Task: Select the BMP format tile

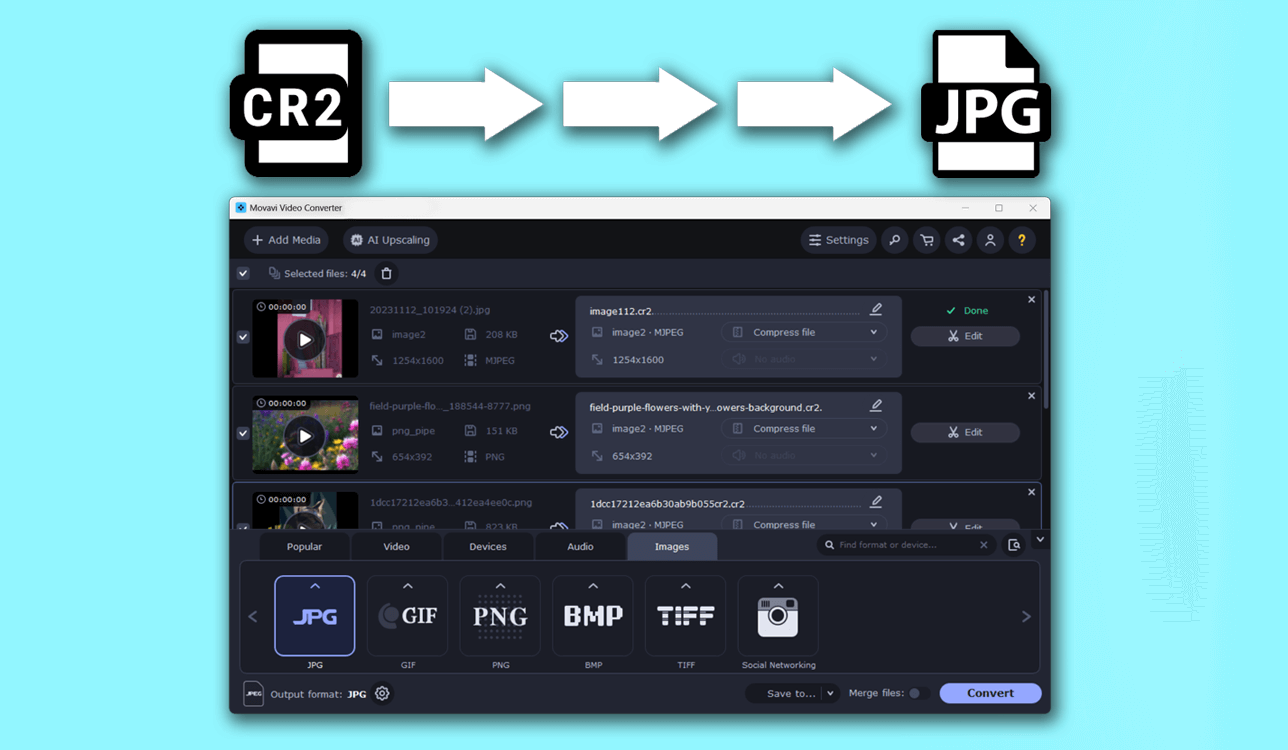Action: point(593,616)
